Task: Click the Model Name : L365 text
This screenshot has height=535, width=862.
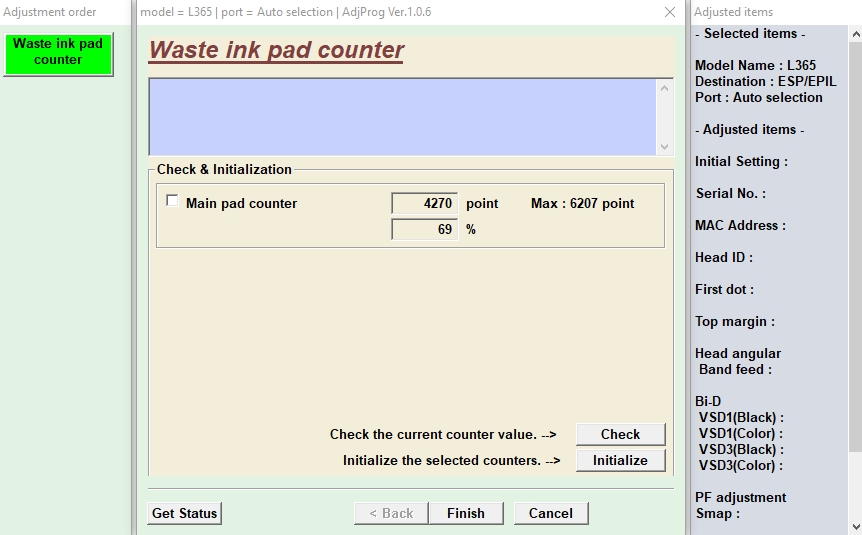Action: point(755,65)
